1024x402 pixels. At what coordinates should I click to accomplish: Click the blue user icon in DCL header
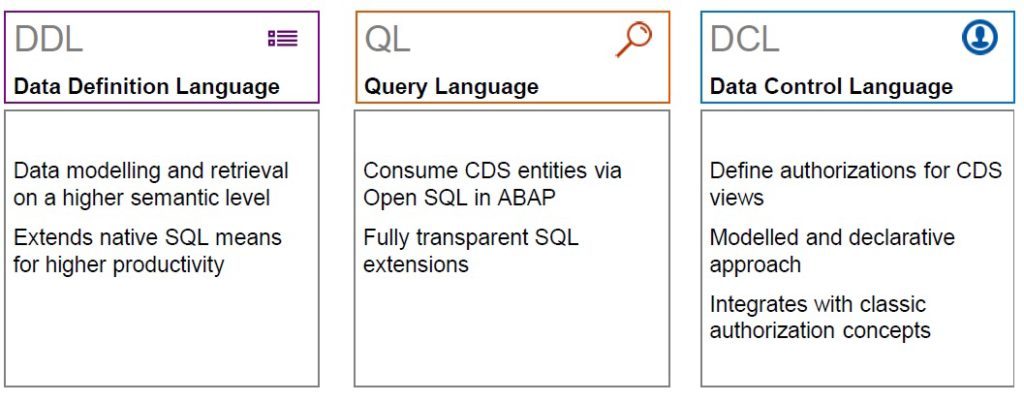tap(980, 37)
